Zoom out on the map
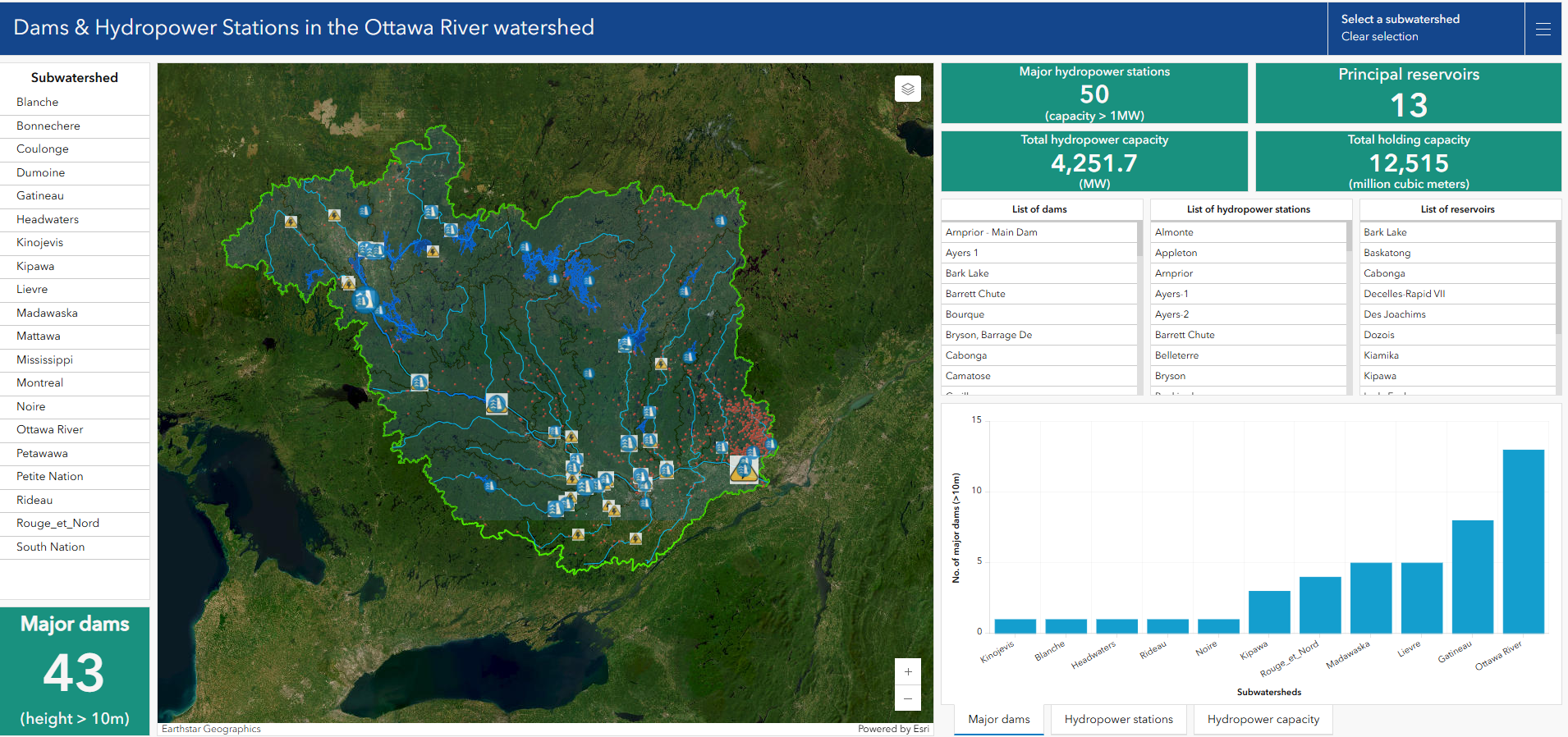1568x737 pixels. click(907, 698)
